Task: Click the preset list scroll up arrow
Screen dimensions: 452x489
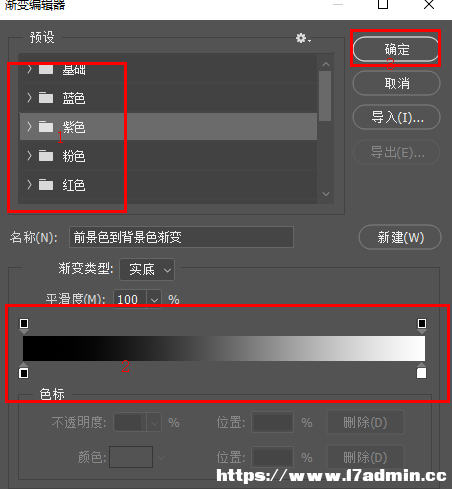Action: [x=326, y=64]
